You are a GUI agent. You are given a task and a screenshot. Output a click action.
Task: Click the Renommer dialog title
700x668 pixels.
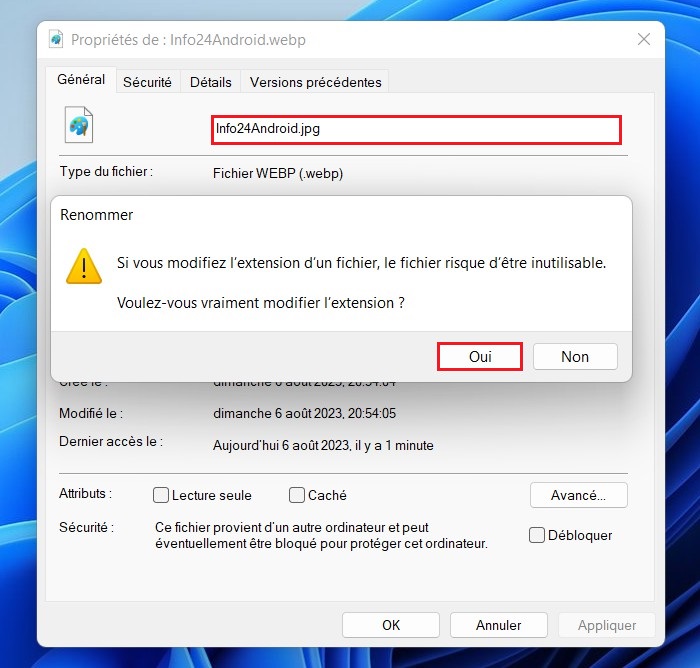(97, 215)
